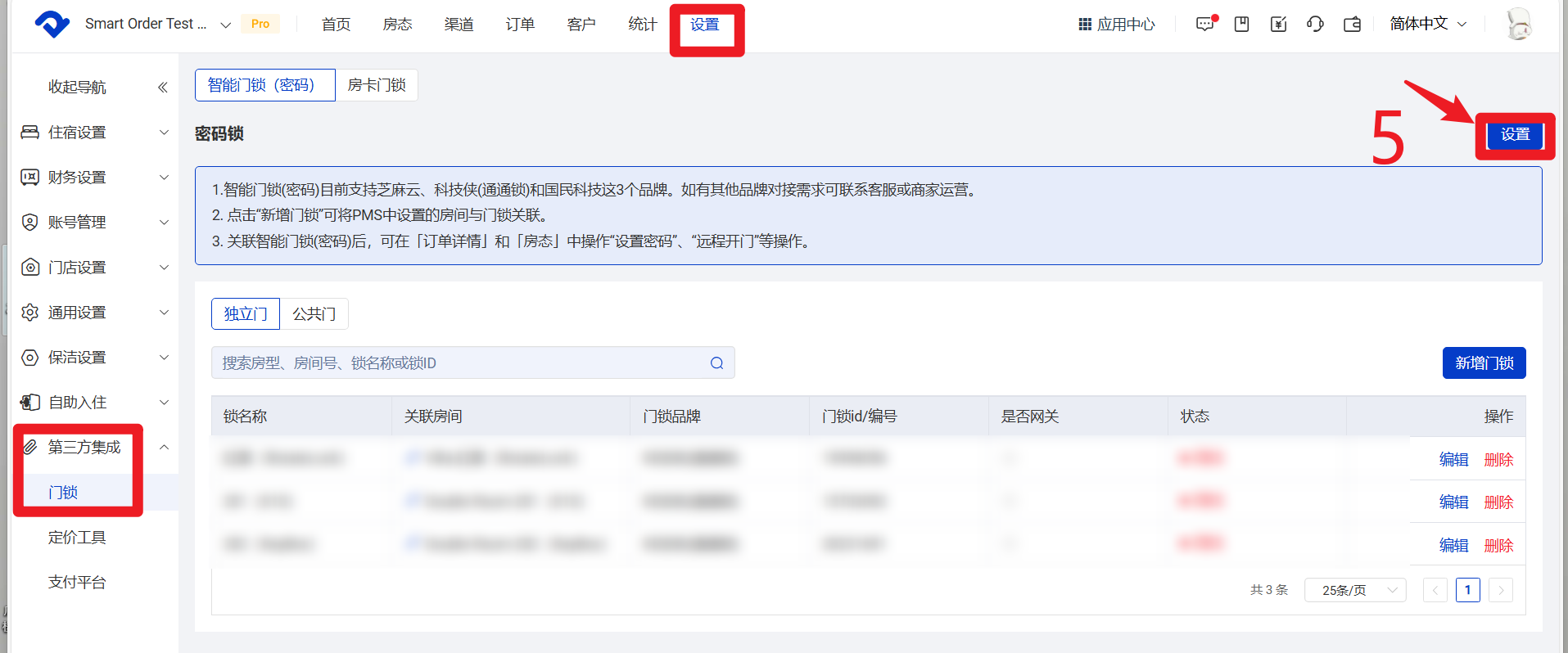Click the bookmark notes icon in header
1568x653 pixels.
click(x=1241, y=24)
